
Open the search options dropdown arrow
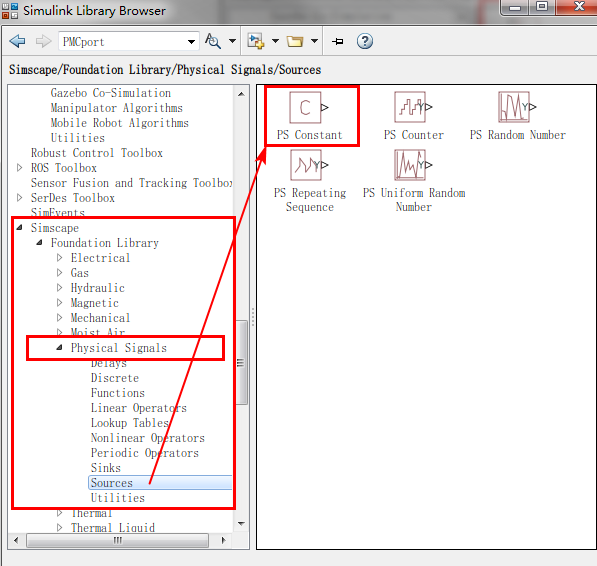(232, 41)
